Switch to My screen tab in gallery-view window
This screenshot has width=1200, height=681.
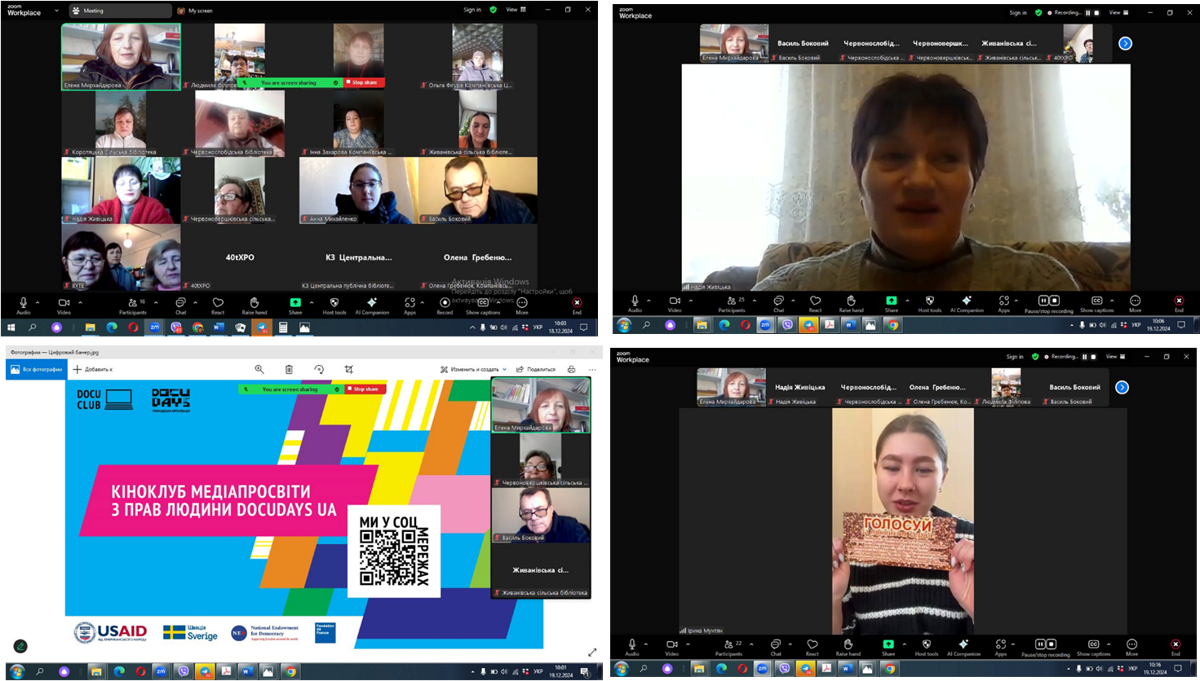[x=194, y=10]
